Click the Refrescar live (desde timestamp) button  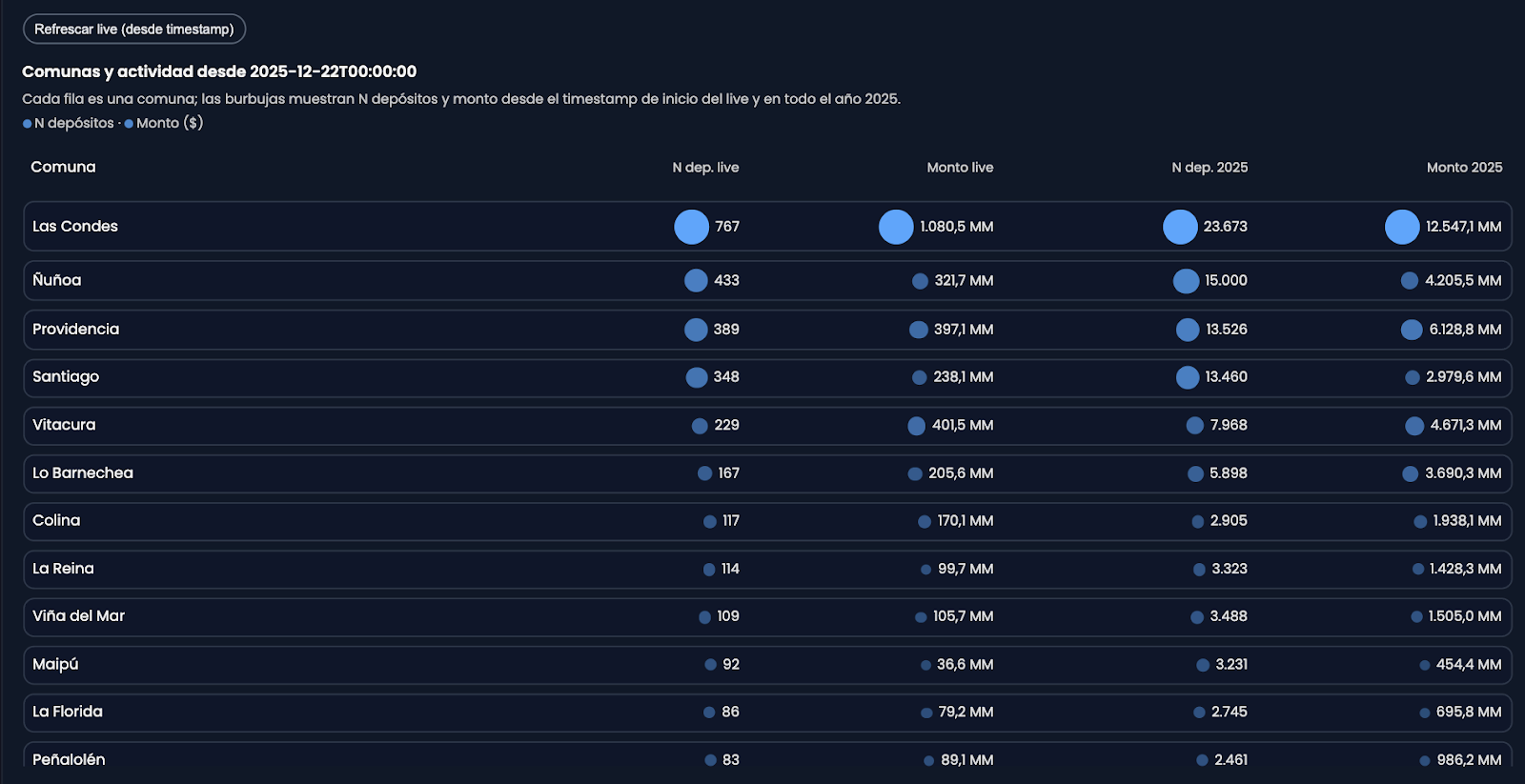134,30
